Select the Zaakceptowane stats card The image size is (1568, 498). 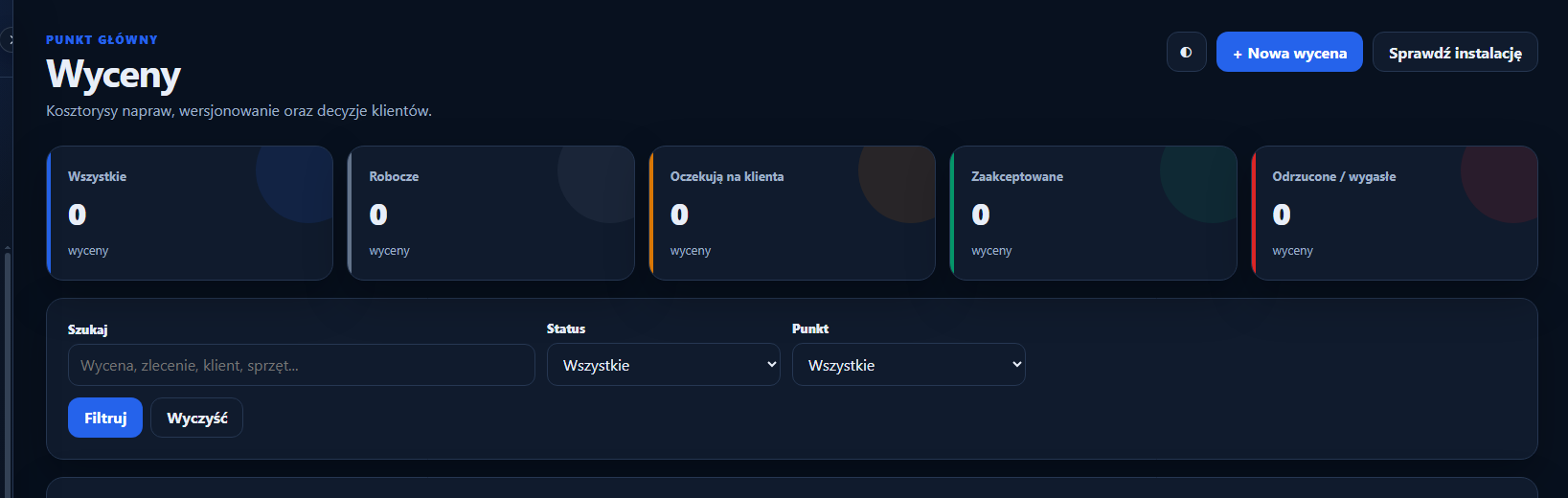(x=1093, y=213)
